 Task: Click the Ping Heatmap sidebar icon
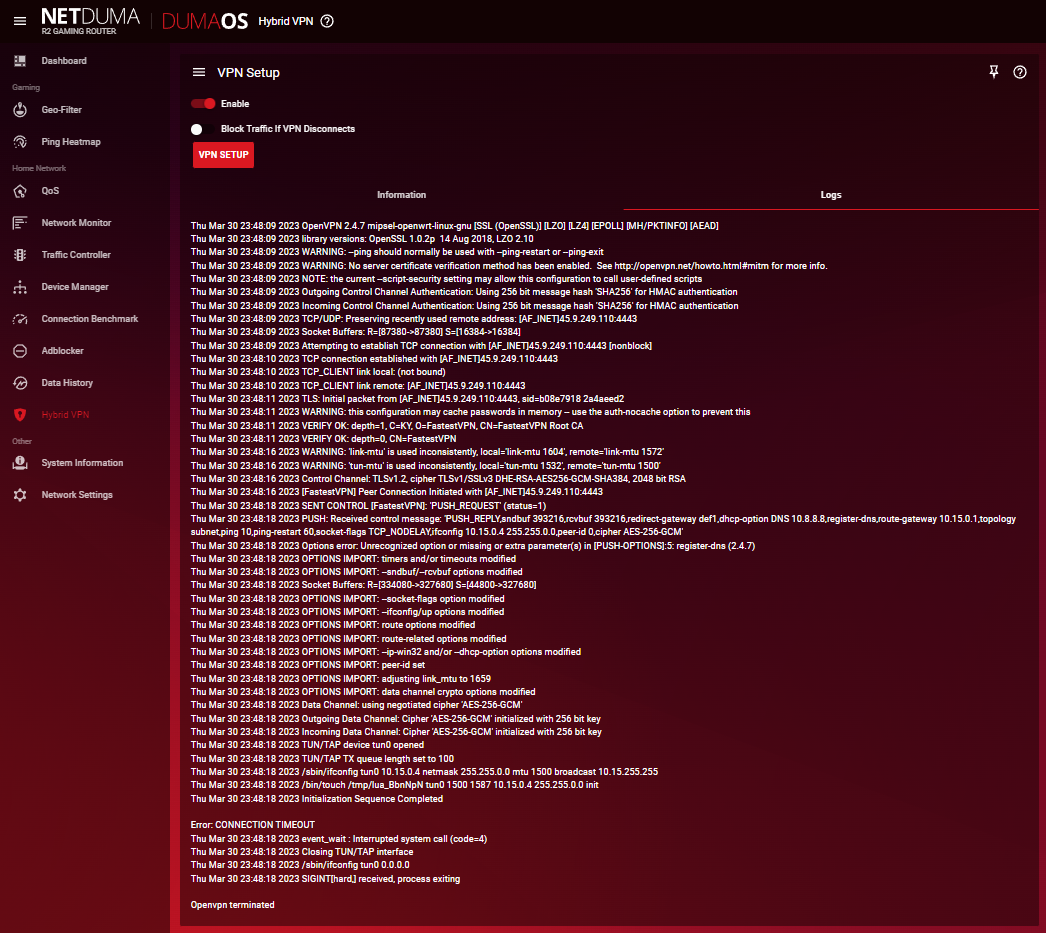click(x=20, y=142)
